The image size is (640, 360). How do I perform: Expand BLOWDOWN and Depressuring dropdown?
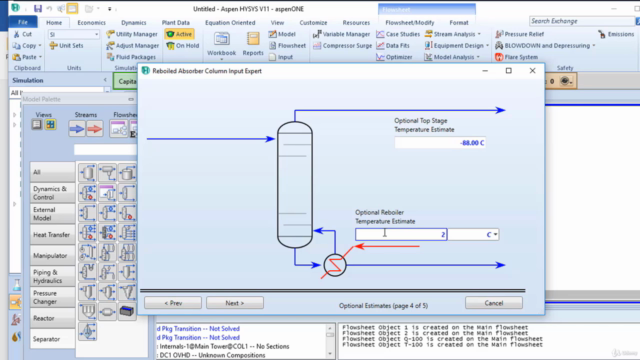pos(594,46)
